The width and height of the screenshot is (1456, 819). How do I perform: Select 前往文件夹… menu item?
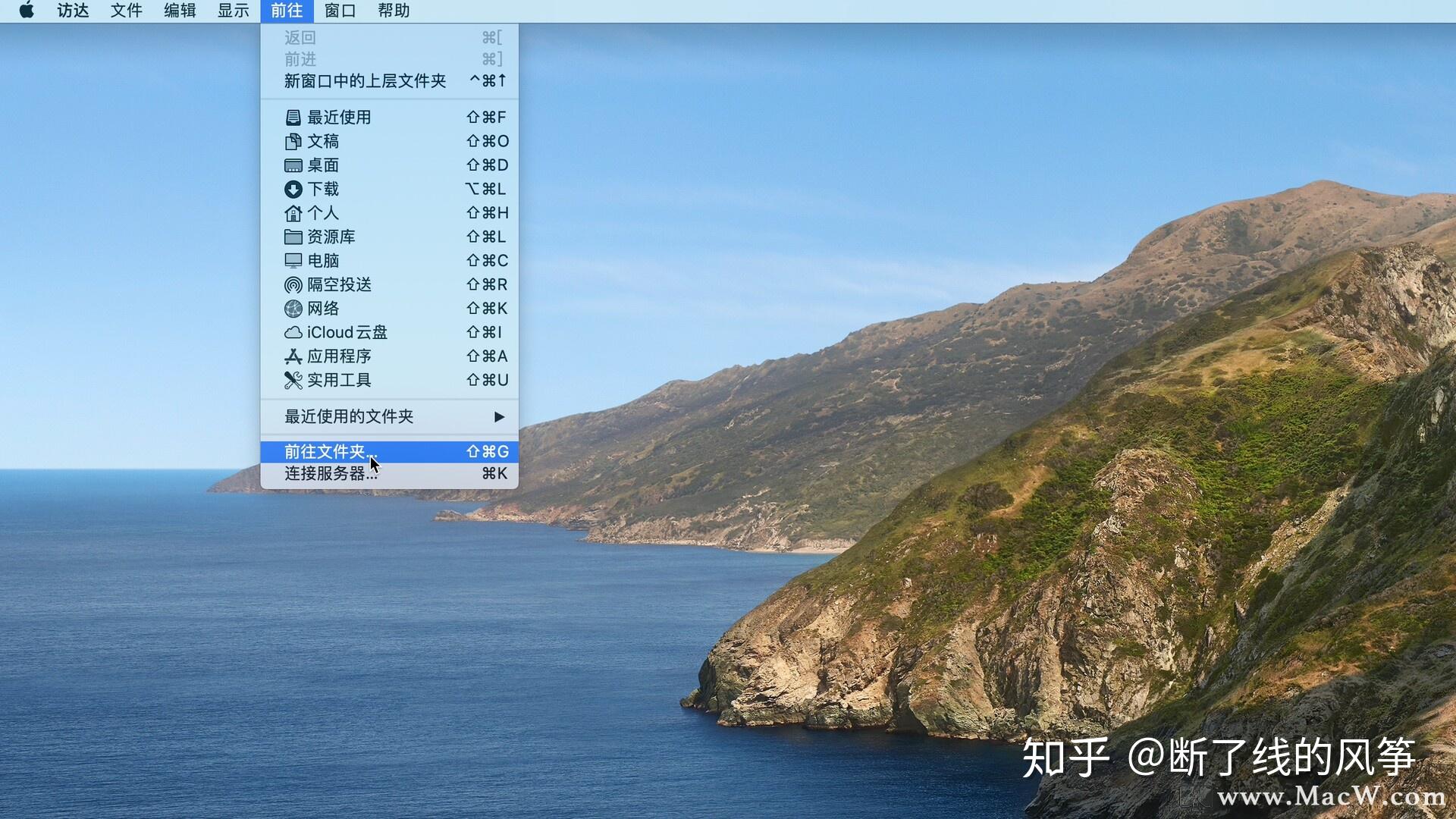point(389,452)
